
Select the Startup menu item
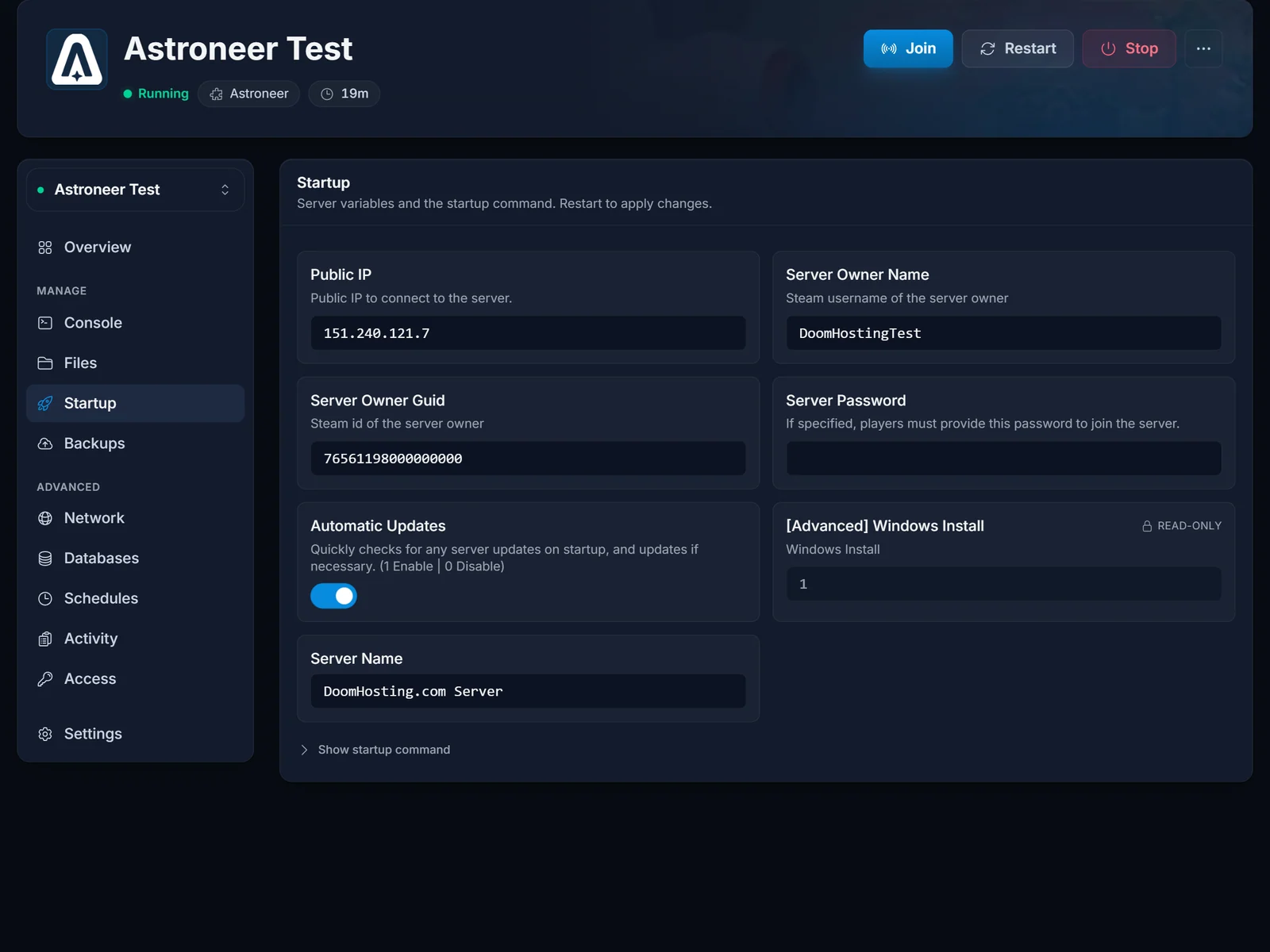pyautogui.click(x=135, y=403)
